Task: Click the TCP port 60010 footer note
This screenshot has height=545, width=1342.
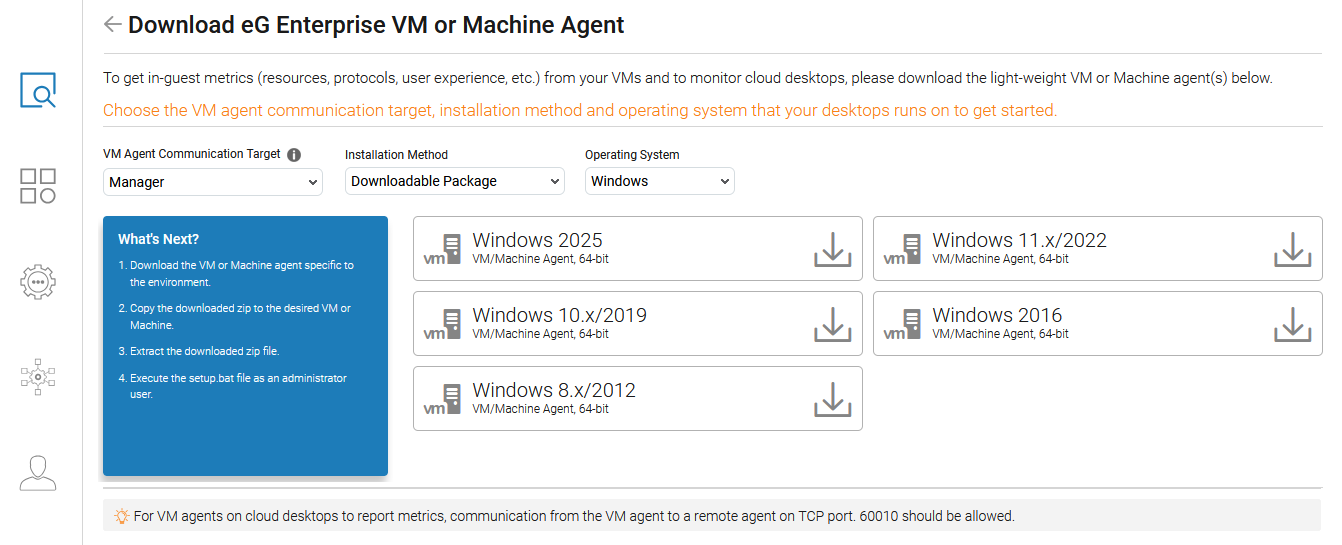Action: click(x=574, y=517)
